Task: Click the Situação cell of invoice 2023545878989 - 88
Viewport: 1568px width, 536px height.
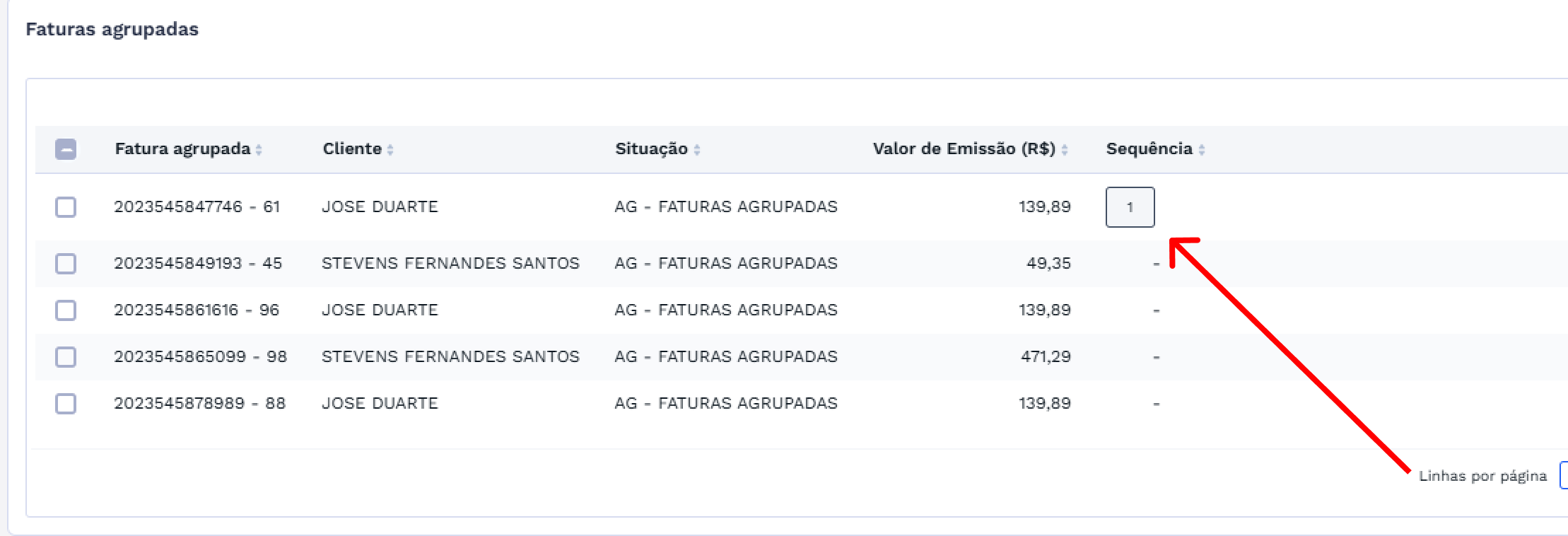Action: coord(726,404)
